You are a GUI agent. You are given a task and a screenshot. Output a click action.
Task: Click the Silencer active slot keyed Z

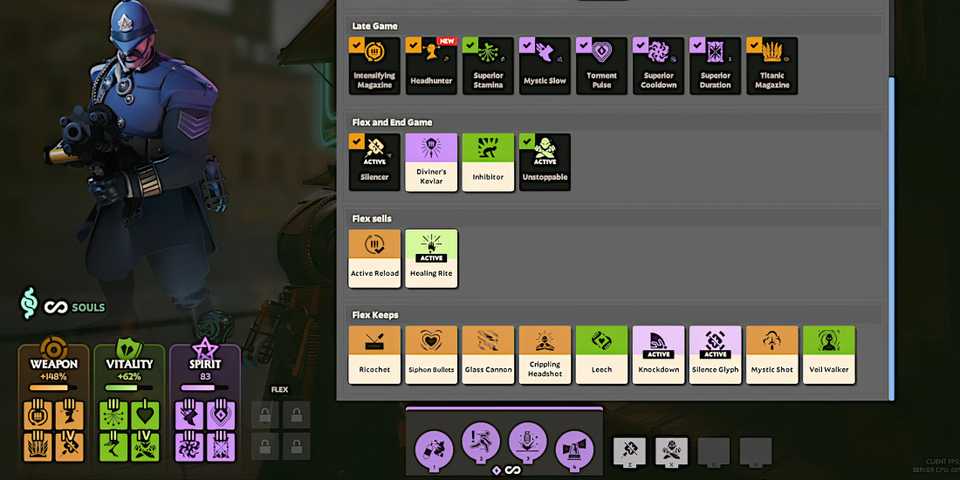[629, 452]
